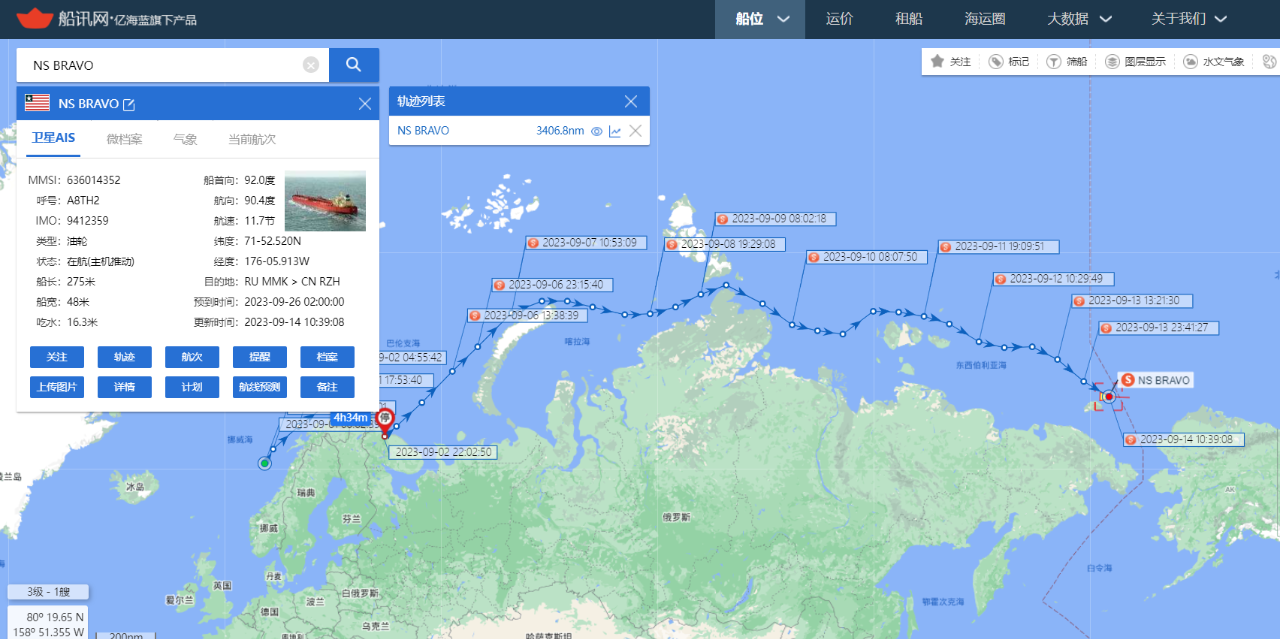This screenshot has height=639, width=1280.
Task: Click the 关注 star icon in map toolbar
Action: (937, 61)
